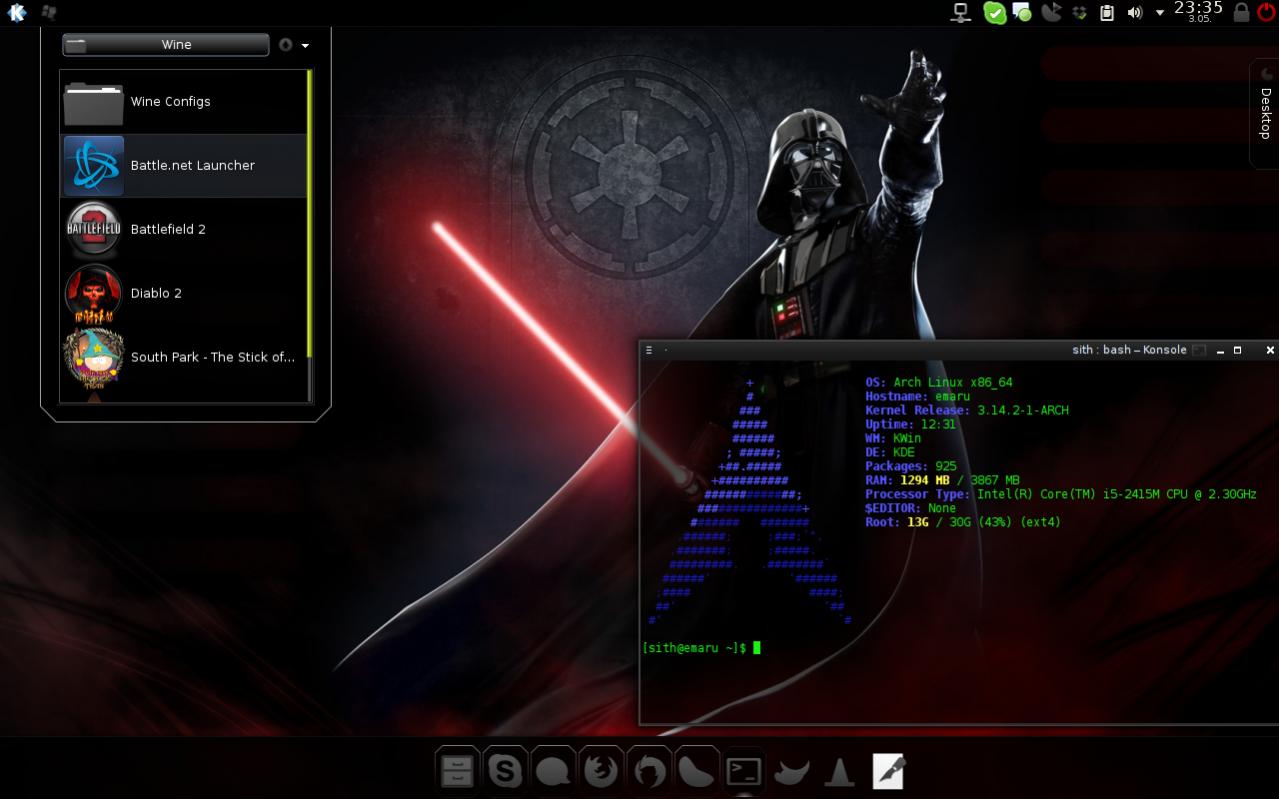Launch the Battle.net Launcher entry
Image resolution: width=1279 pixels, height=799 pixels.
coord(184,166)
